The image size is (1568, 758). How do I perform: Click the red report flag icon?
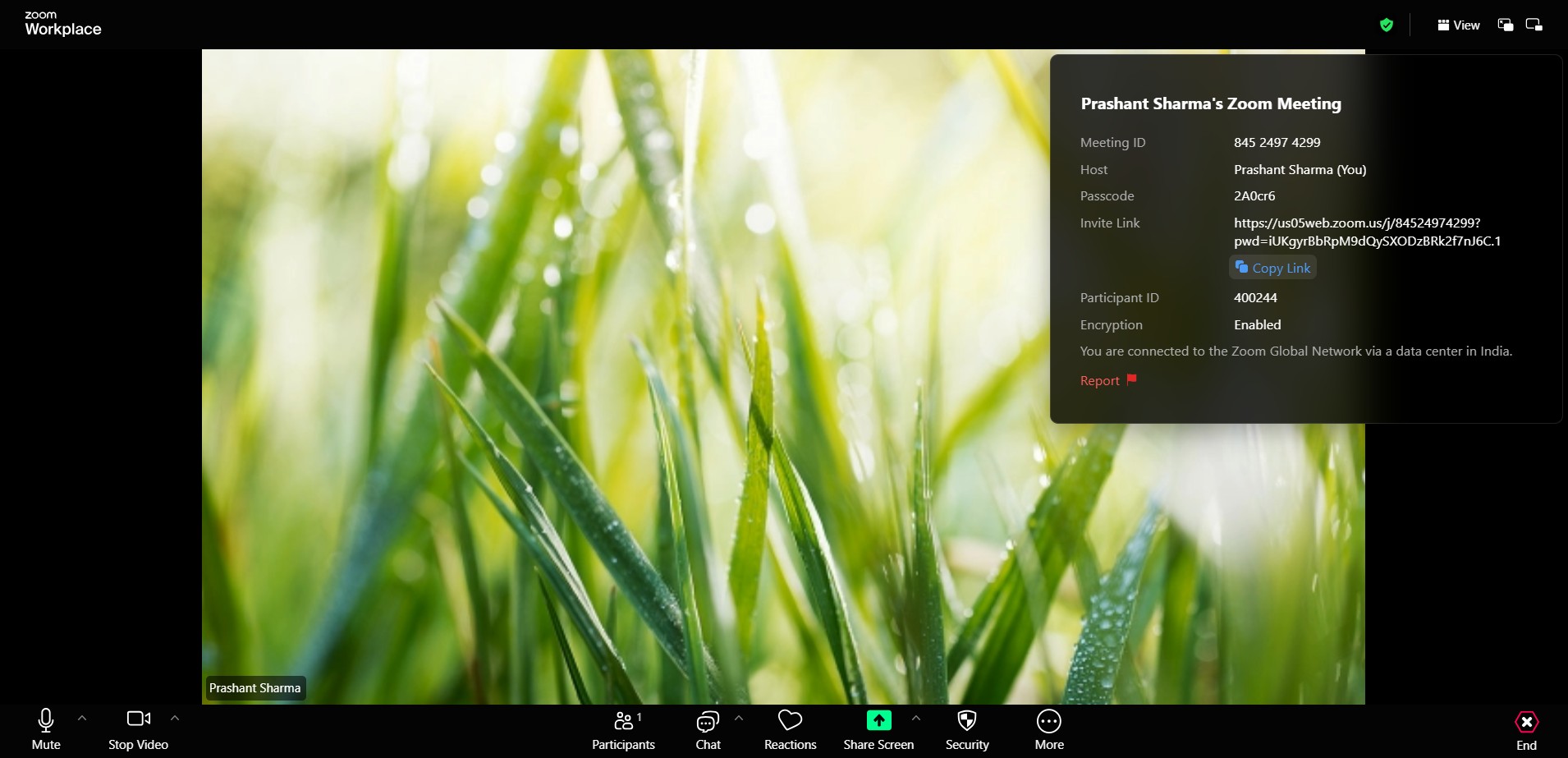(x=1131, y=379)
